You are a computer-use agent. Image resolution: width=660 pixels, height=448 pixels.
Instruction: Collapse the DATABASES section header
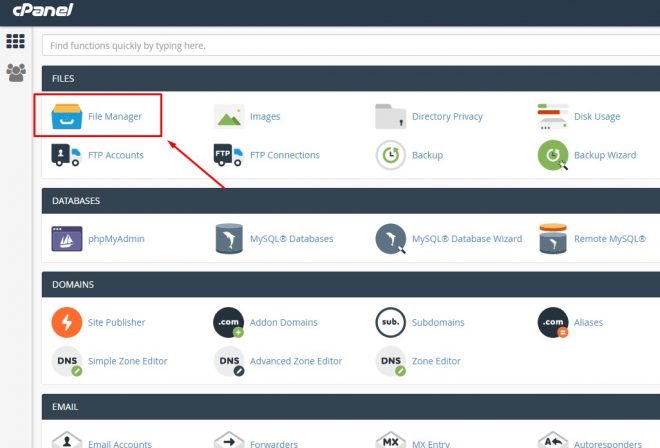(351, 201)
